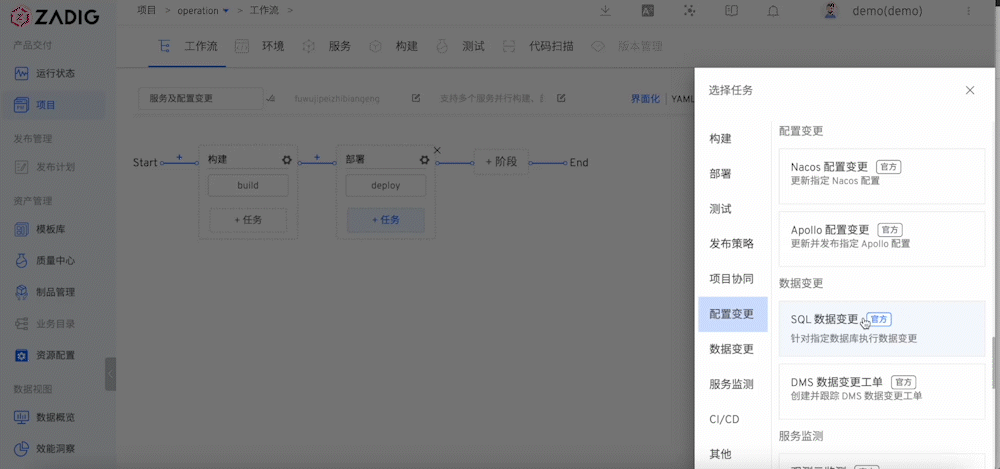Open the 工作流 breadcrumb link
1000x469 pixels.
click(267, 10)
